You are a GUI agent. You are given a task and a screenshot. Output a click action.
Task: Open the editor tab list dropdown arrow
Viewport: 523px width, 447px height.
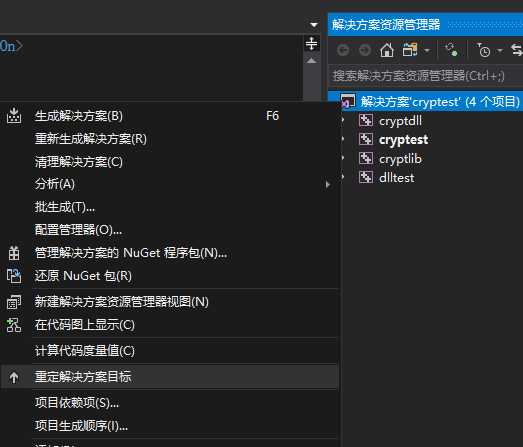[314, 25]
